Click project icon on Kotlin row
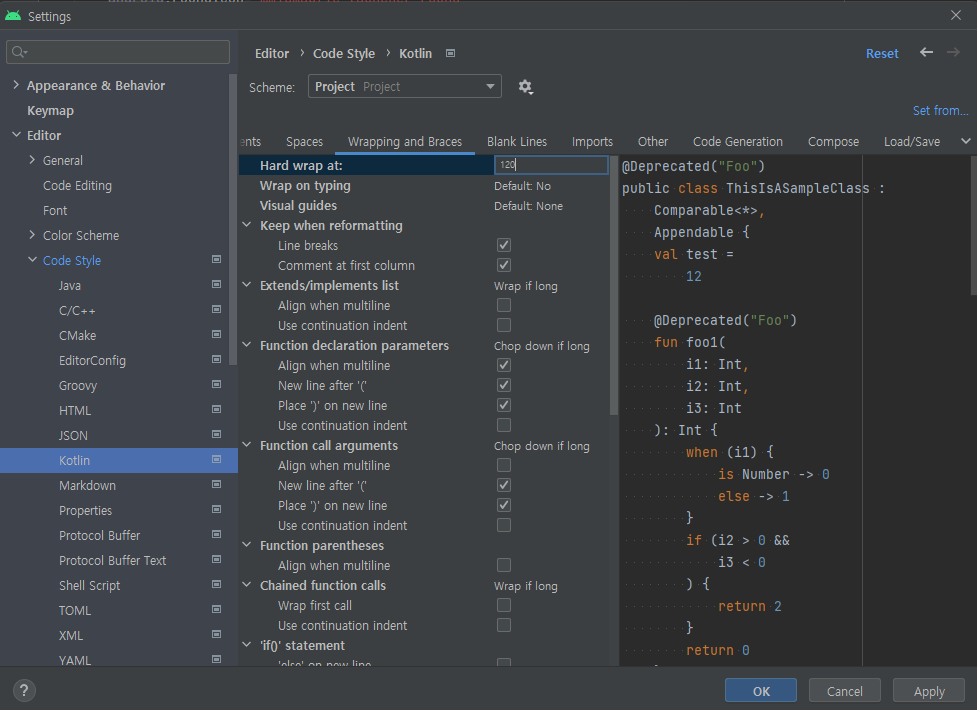 click(x=216, y=459)
